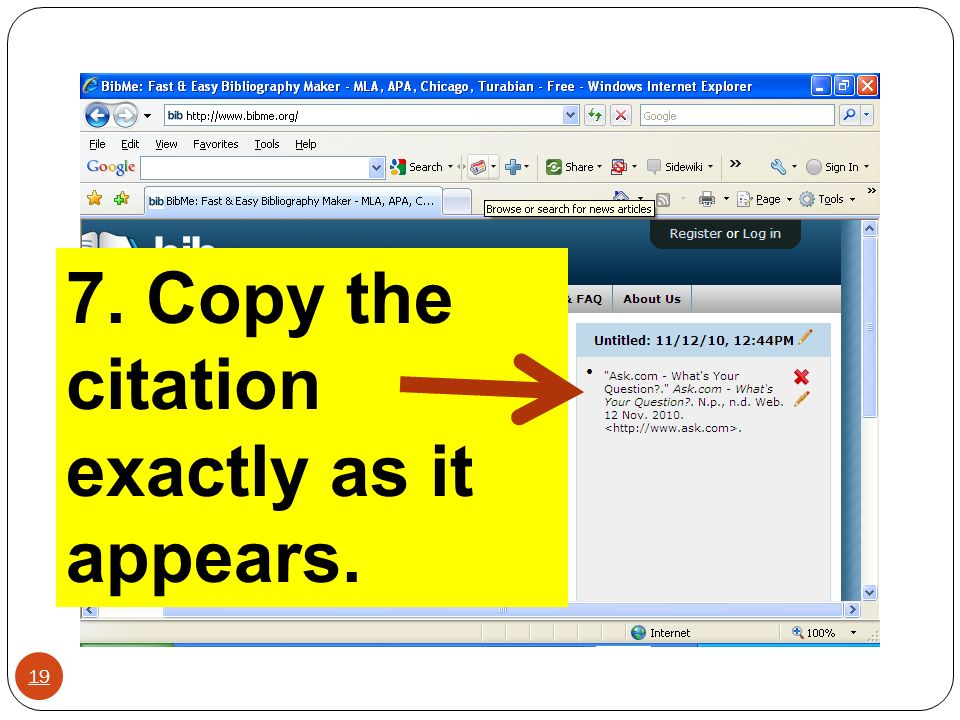Open the recent pages dropdown beside Forward

[148, 116]
